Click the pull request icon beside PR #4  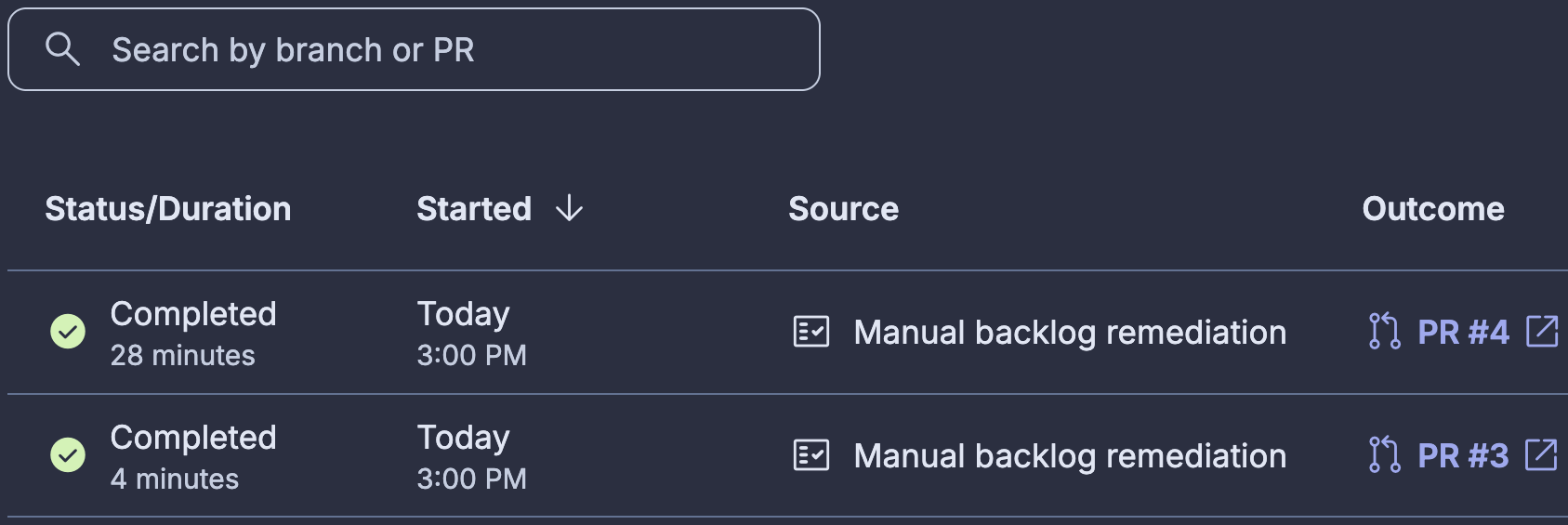tap(1385, 332)
